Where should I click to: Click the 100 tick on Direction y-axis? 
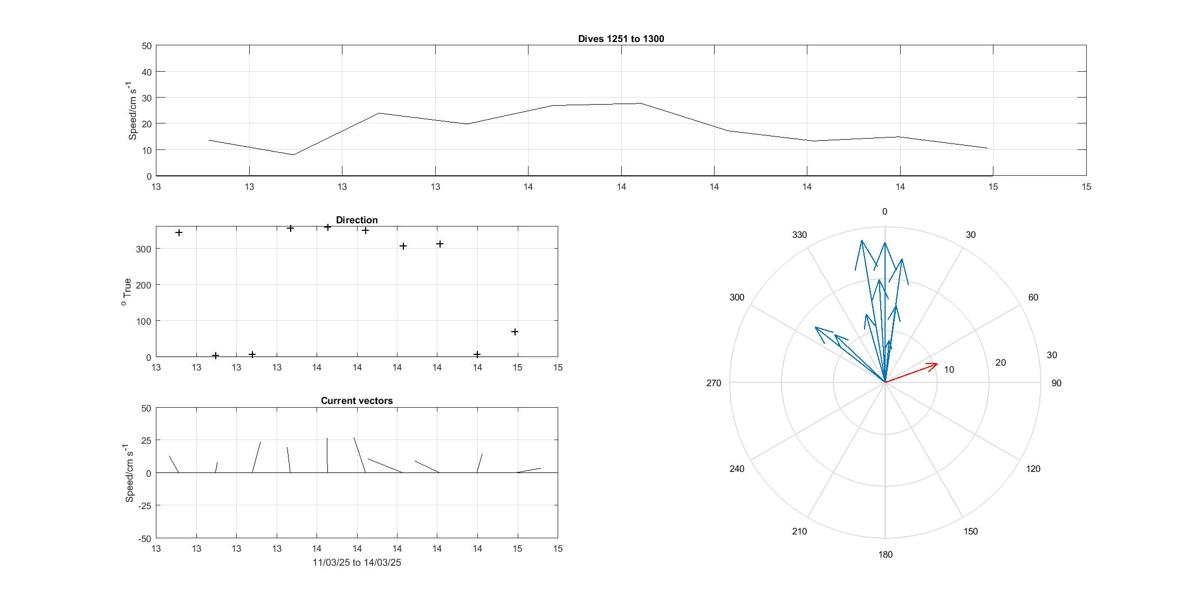pos(142,321)
